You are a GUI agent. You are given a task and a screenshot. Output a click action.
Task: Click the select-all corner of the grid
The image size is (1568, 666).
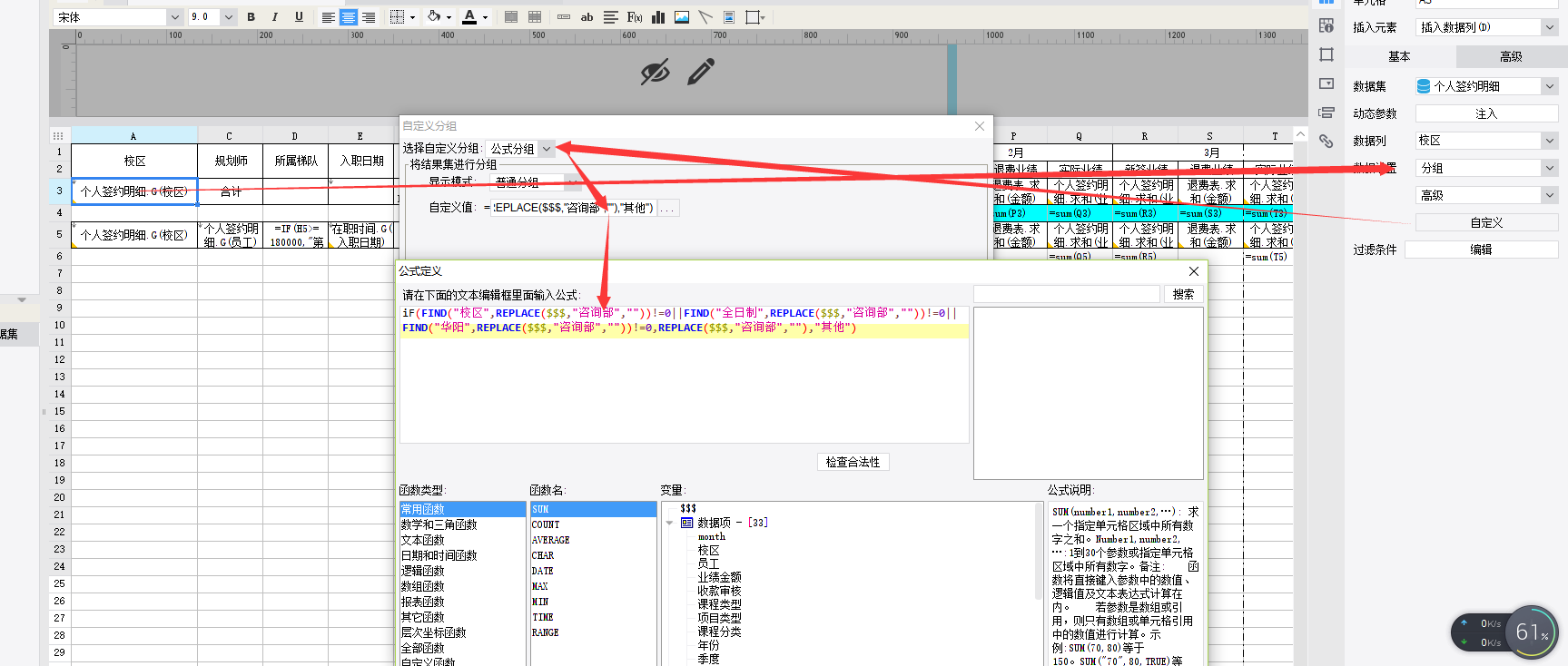tap(59, 135)
